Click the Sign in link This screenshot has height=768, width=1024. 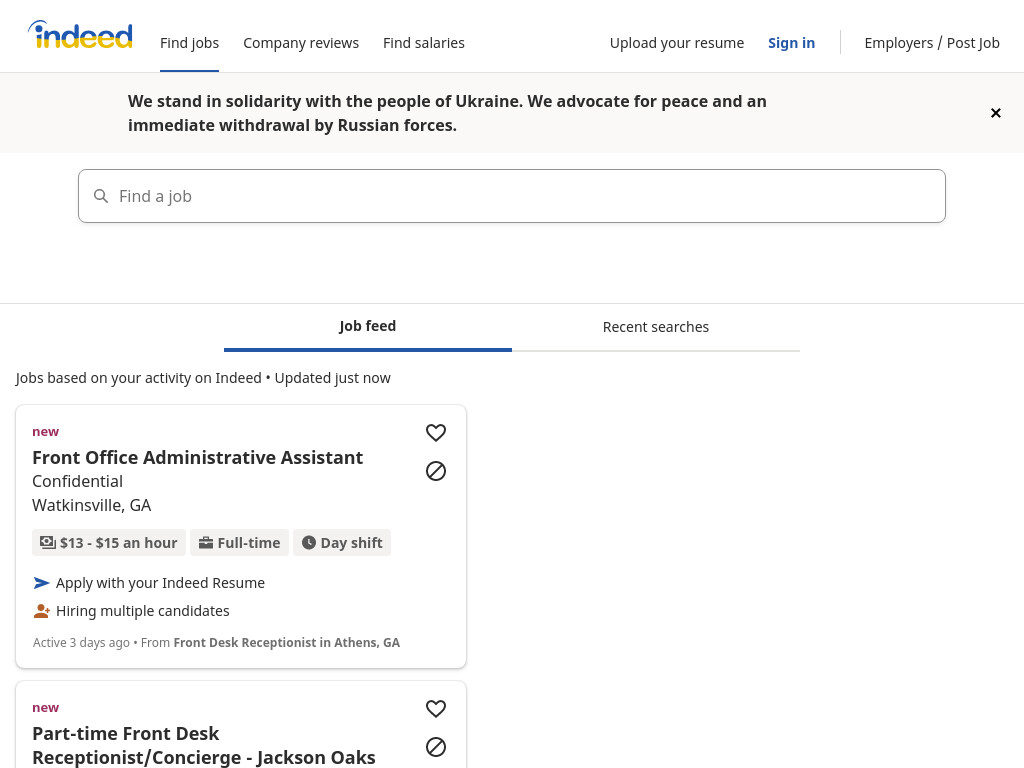click(x=792, y=43)
